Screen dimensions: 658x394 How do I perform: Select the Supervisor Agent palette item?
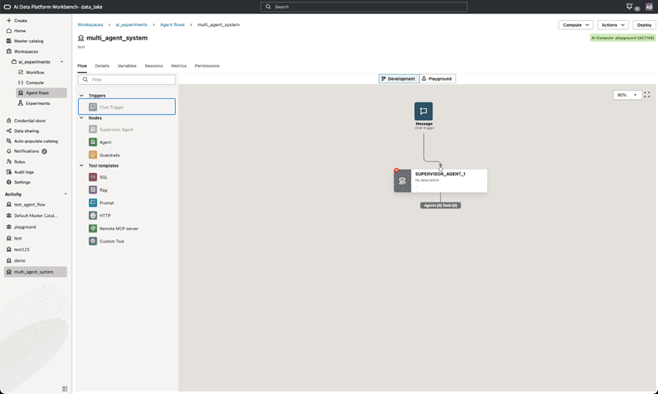[111, 129]
